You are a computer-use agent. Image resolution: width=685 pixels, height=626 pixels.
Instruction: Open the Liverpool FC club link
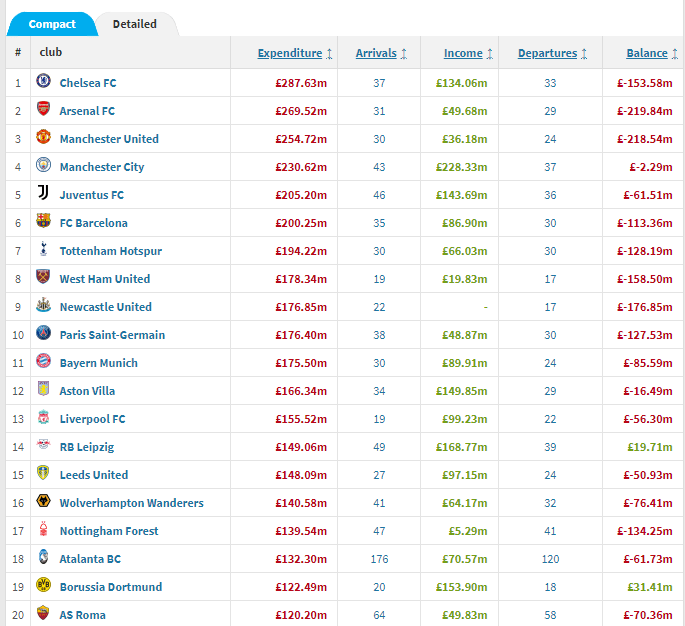pos(93,418)
